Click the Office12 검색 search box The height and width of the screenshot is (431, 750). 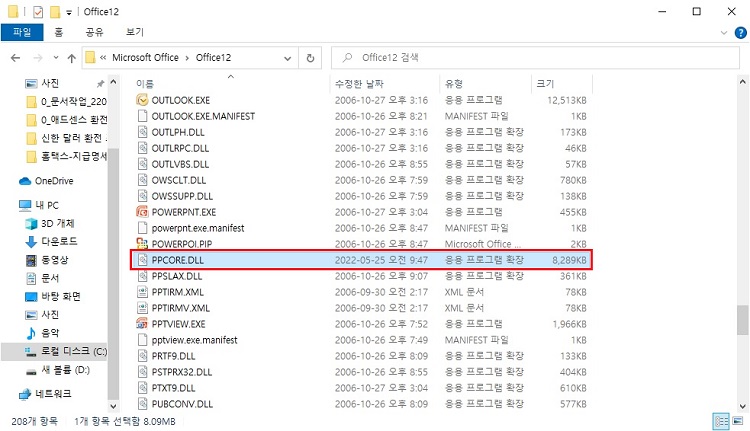pyautogui.click(x=535, y=58)
